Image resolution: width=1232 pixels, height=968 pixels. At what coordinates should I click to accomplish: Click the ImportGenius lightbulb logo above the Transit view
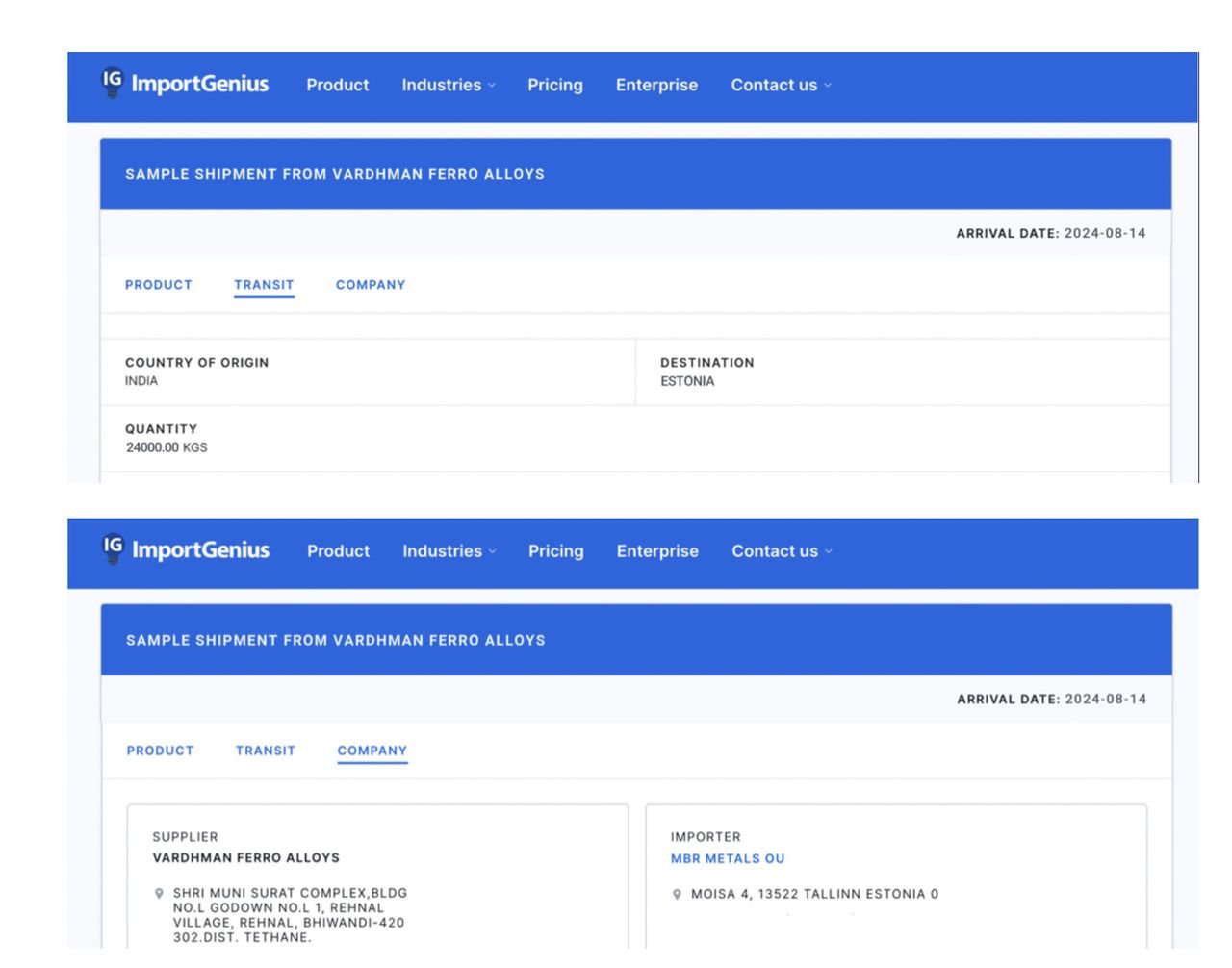[114, 83]
